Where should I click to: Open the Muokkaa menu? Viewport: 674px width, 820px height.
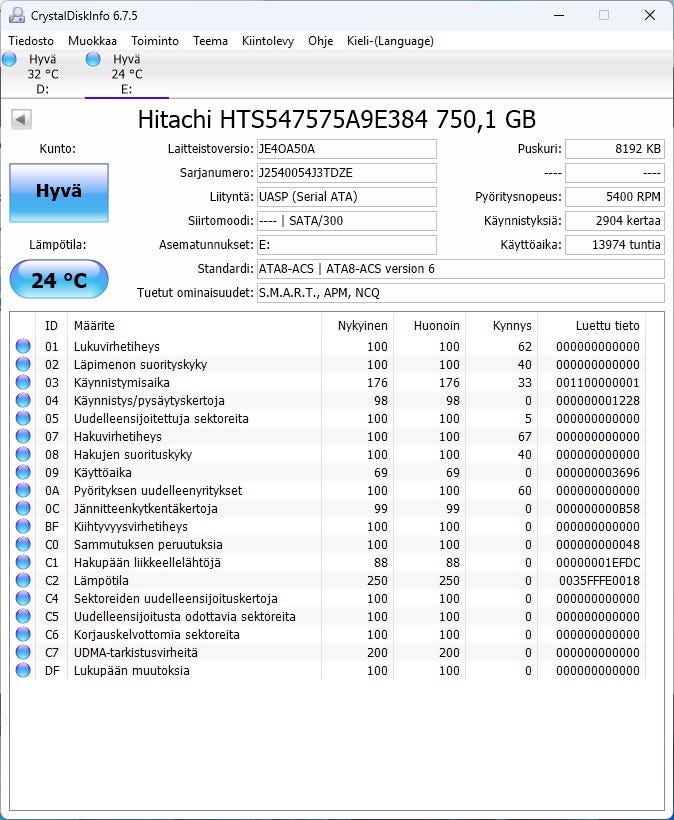(93, 41)
